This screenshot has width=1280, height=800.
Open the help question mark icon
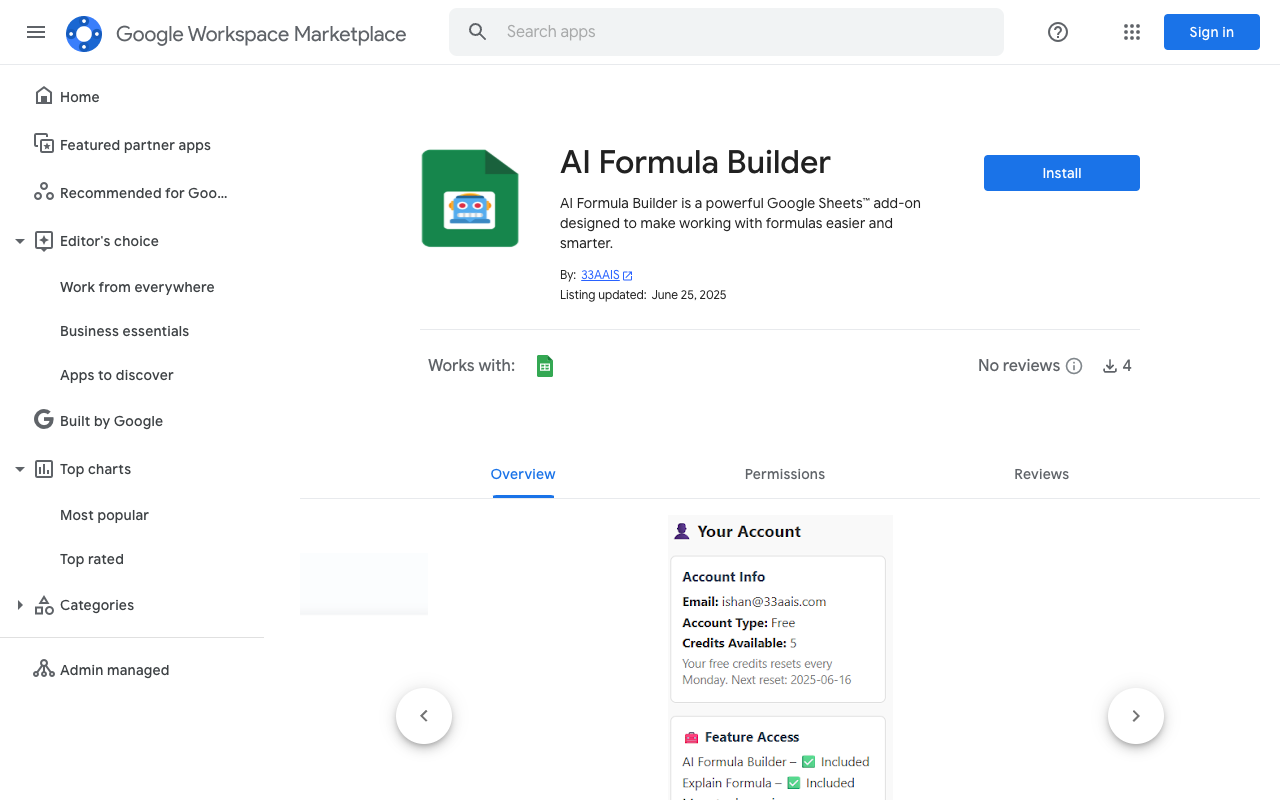[x=1057, y=32]
